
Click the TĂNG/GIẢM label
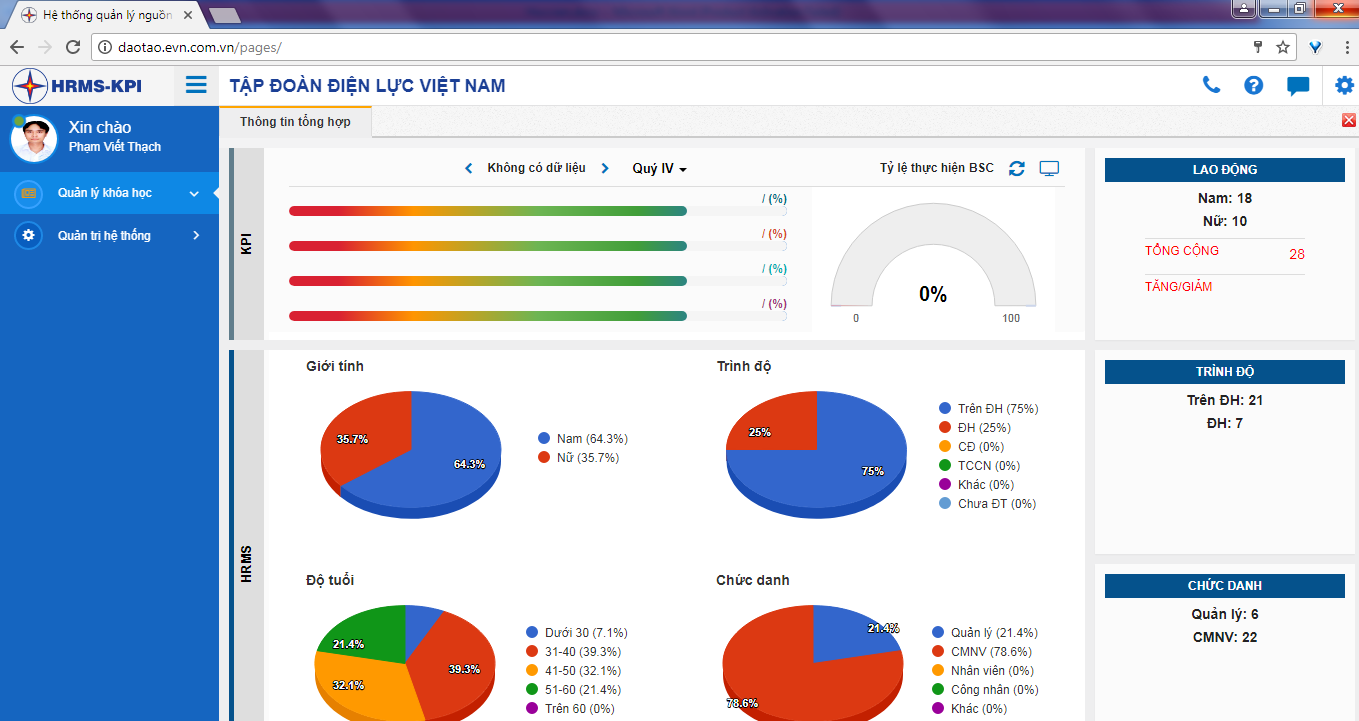pyautogui.click(x=1178, y=287)
